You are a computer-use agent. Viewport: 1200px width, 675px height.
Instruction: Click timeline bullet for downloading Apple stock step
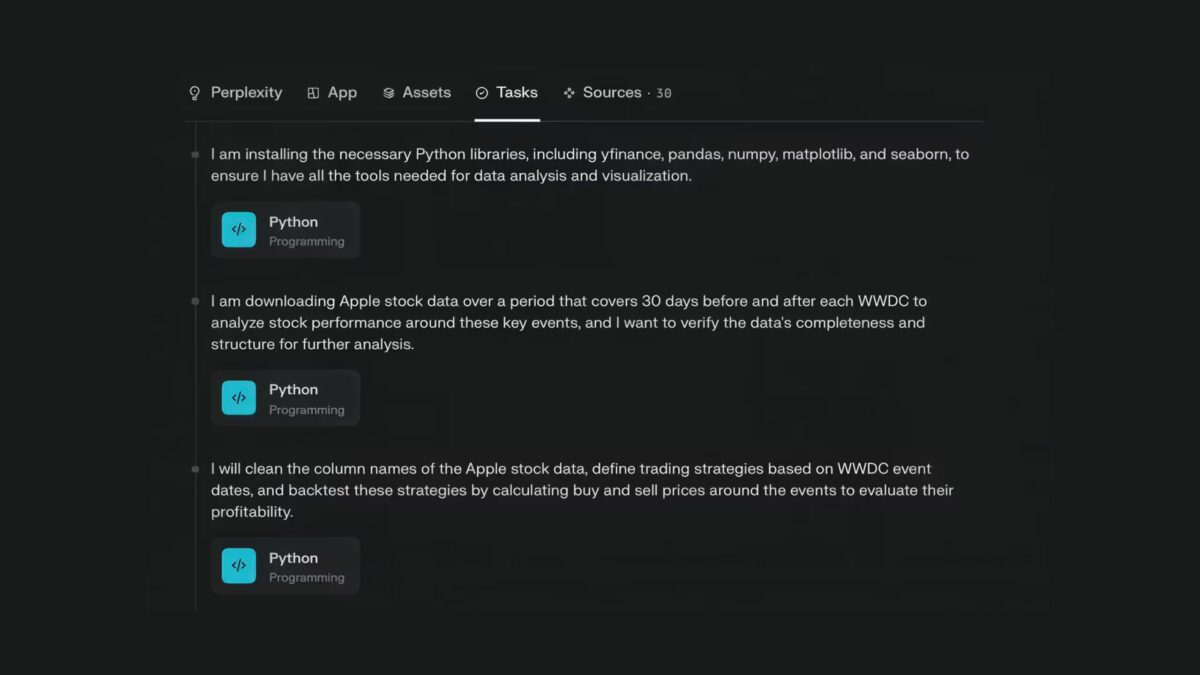195,301
